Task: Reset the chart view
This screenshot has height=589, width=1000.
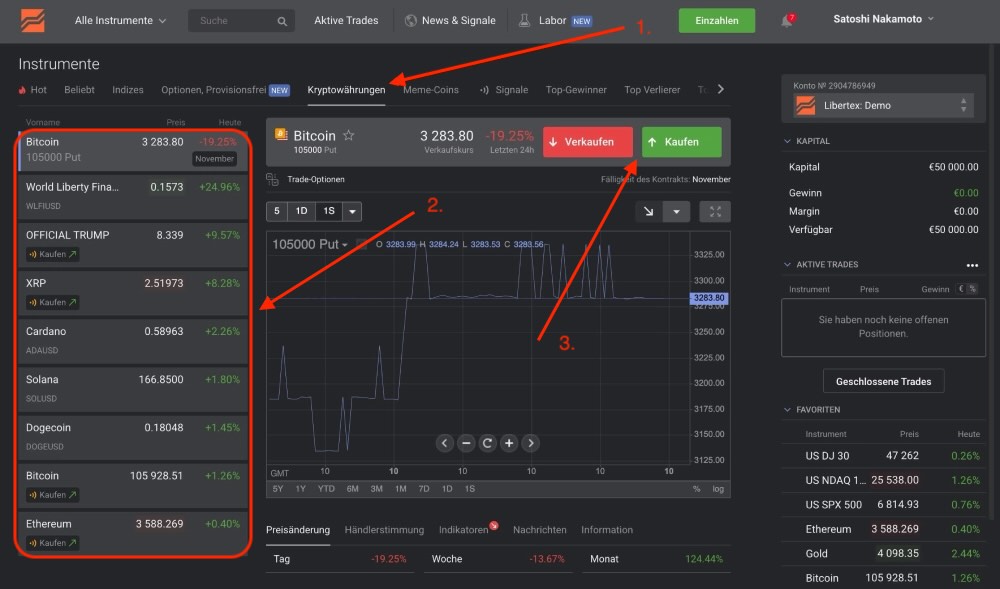Action: (487, 443)
